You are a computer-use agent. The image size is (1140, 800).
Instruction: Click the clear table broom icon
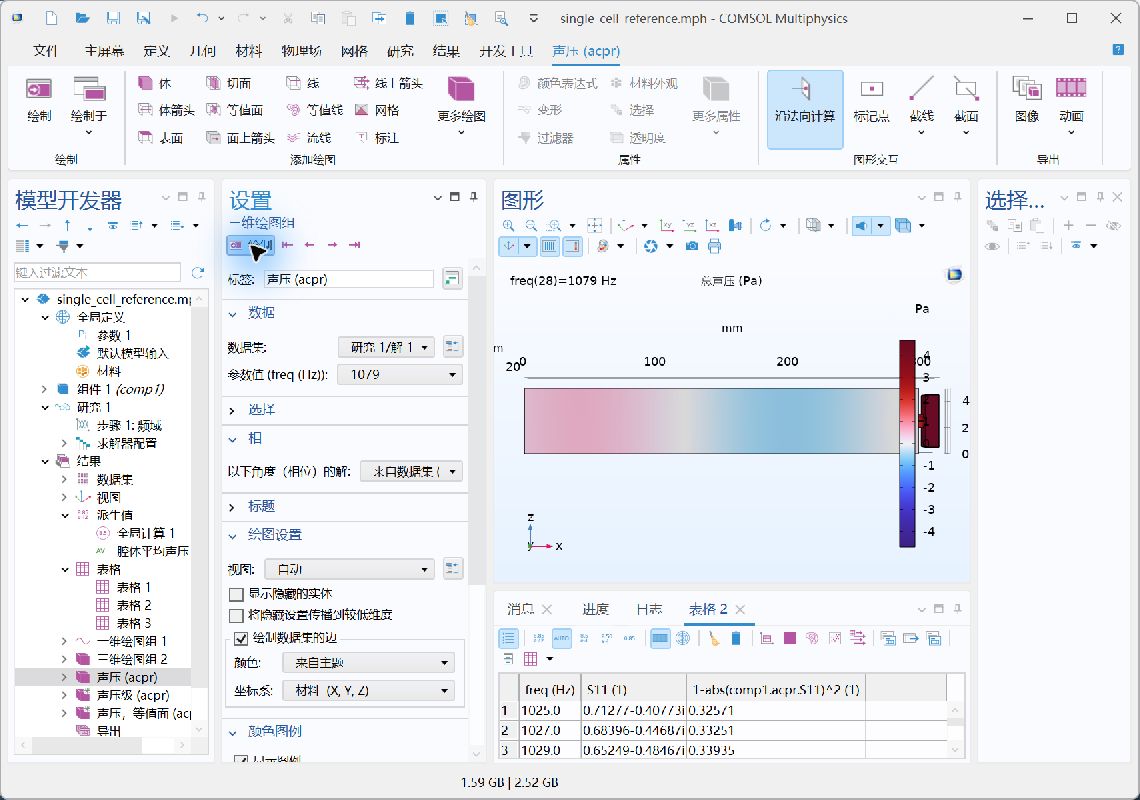click(x=714, y=639)
